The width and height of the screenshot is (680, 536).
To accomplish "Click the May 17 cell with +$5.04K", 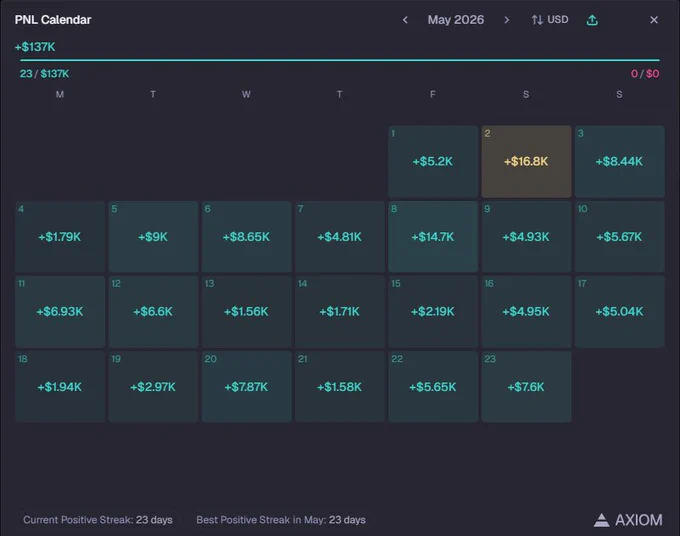I will [619, 311].
